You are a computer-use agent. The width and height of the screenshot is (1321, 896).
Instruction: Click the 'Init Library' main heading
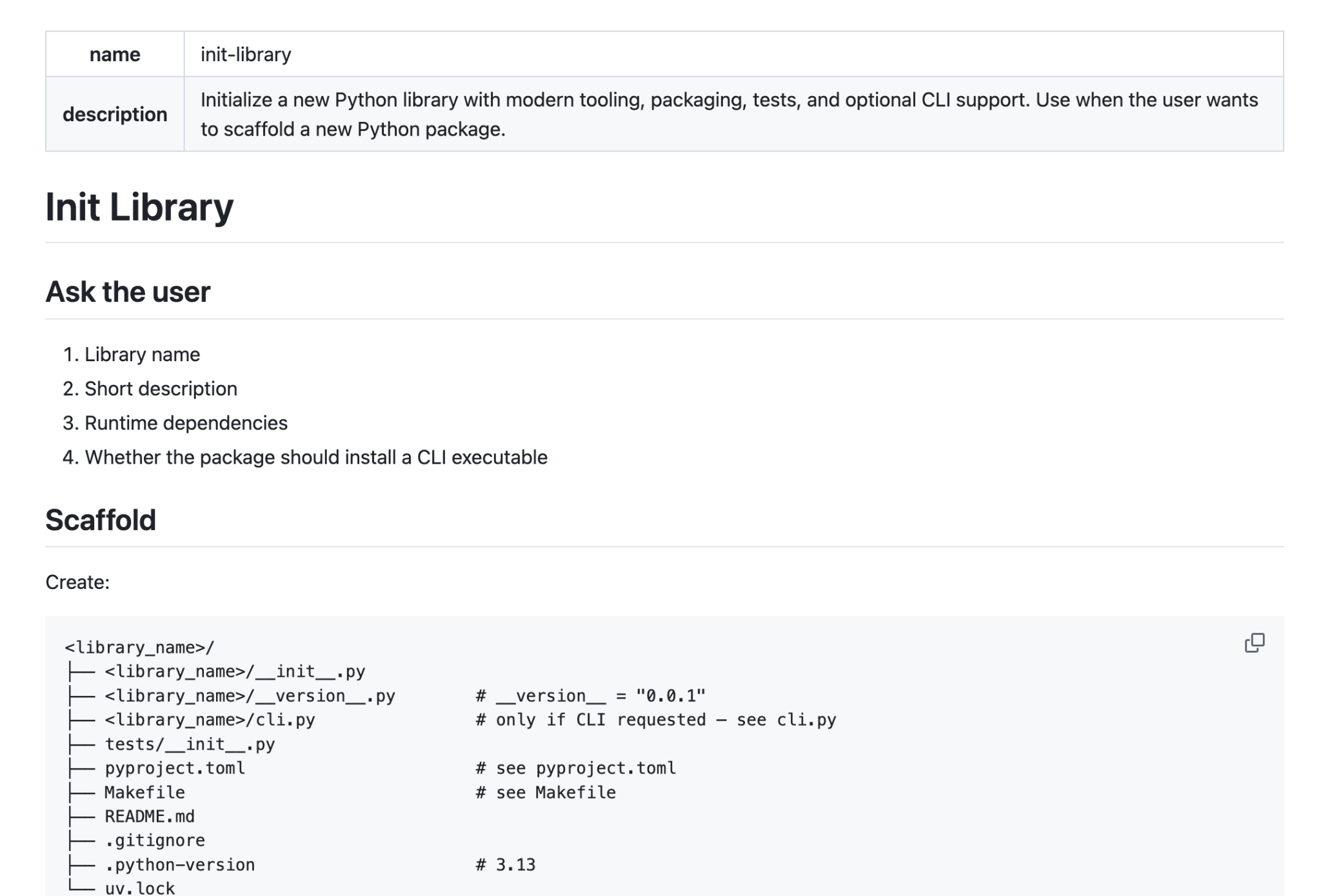tap(139, 207)
